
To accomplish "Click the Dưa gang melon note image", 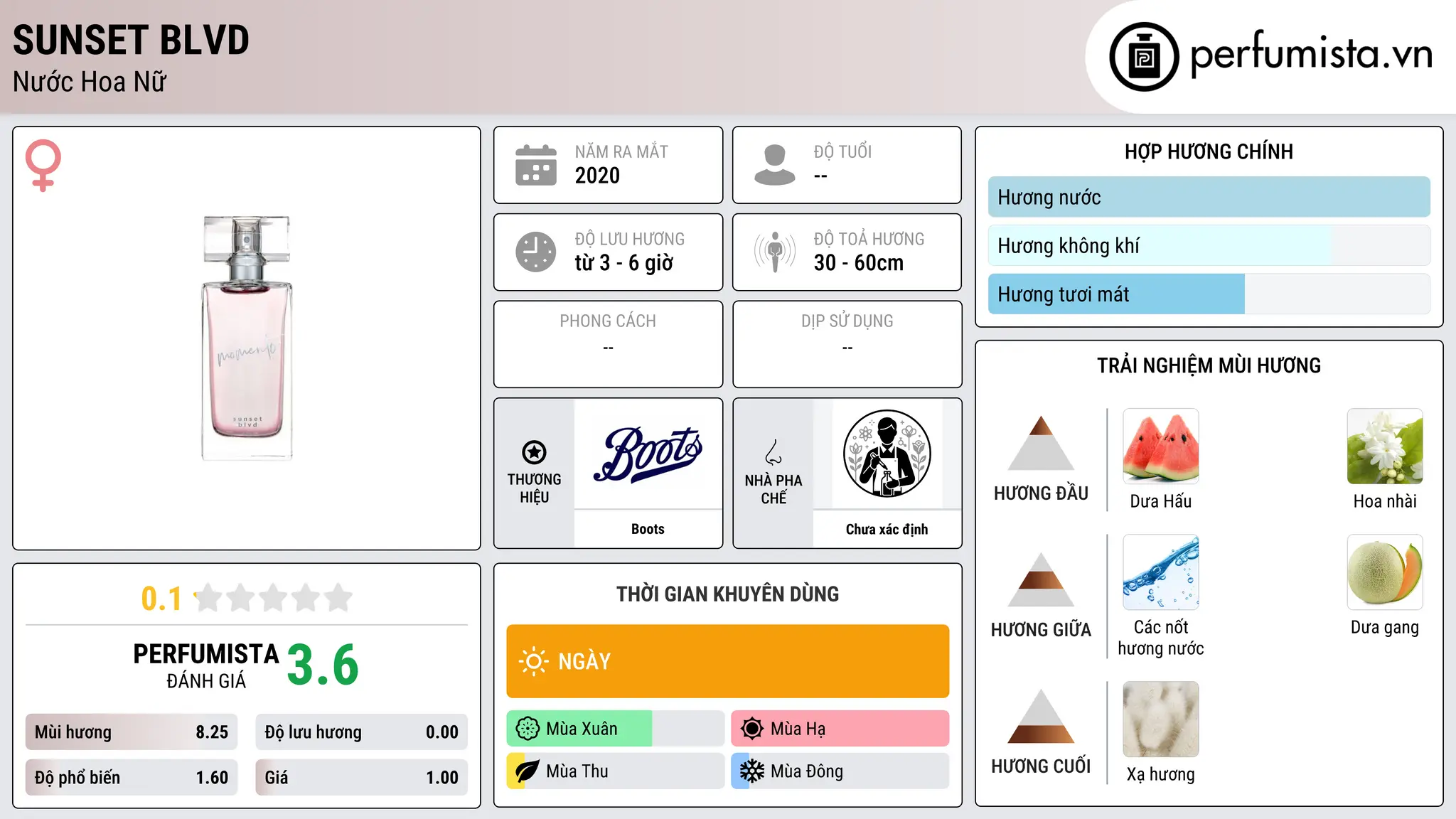I will 1385,572.
